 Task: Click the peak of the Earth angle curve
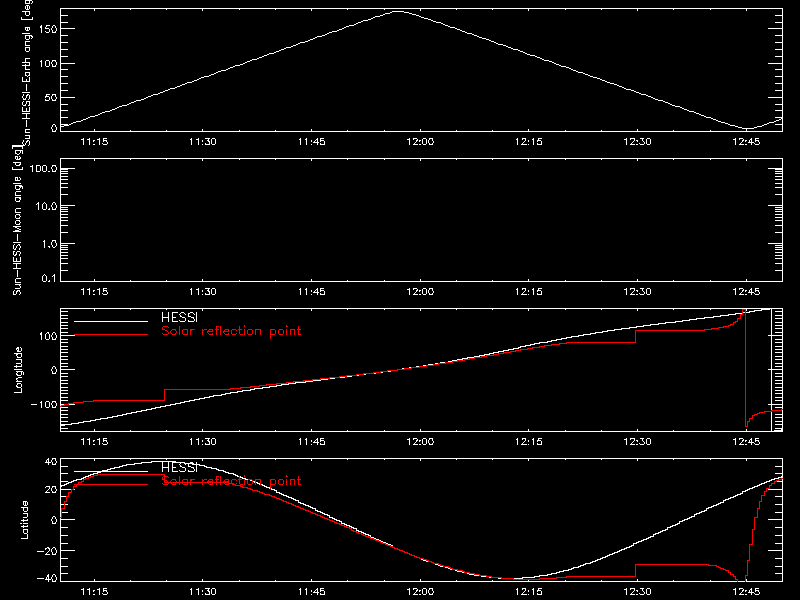tap(397, 11)
